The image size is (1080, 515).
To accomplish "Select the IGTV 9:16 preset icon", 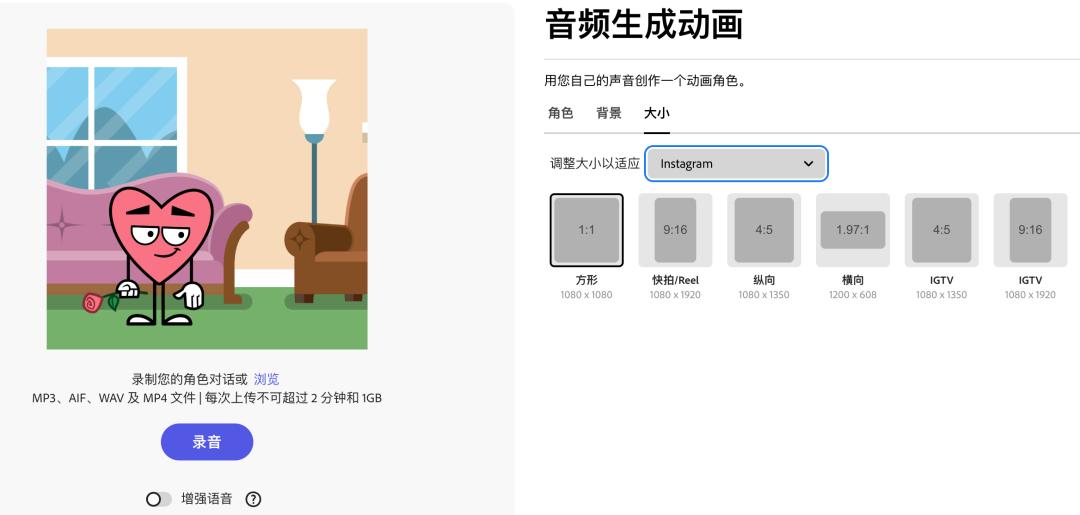I will (x=1030, y=230).
